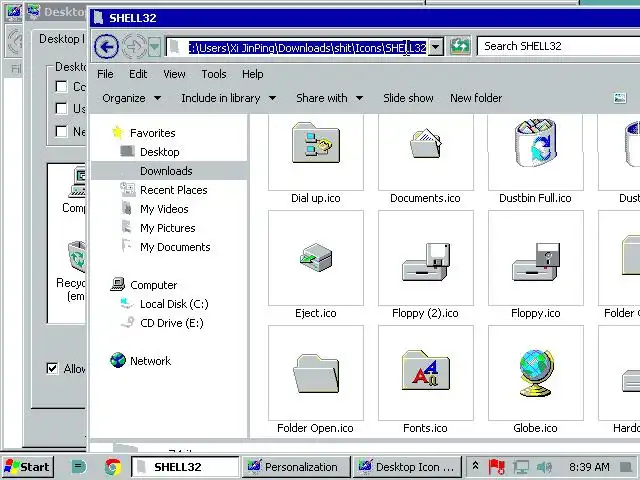This screenshot has height=480, width=640.
Task: Create a New folder
Action: pyautogui.click(x=476, y=98)
